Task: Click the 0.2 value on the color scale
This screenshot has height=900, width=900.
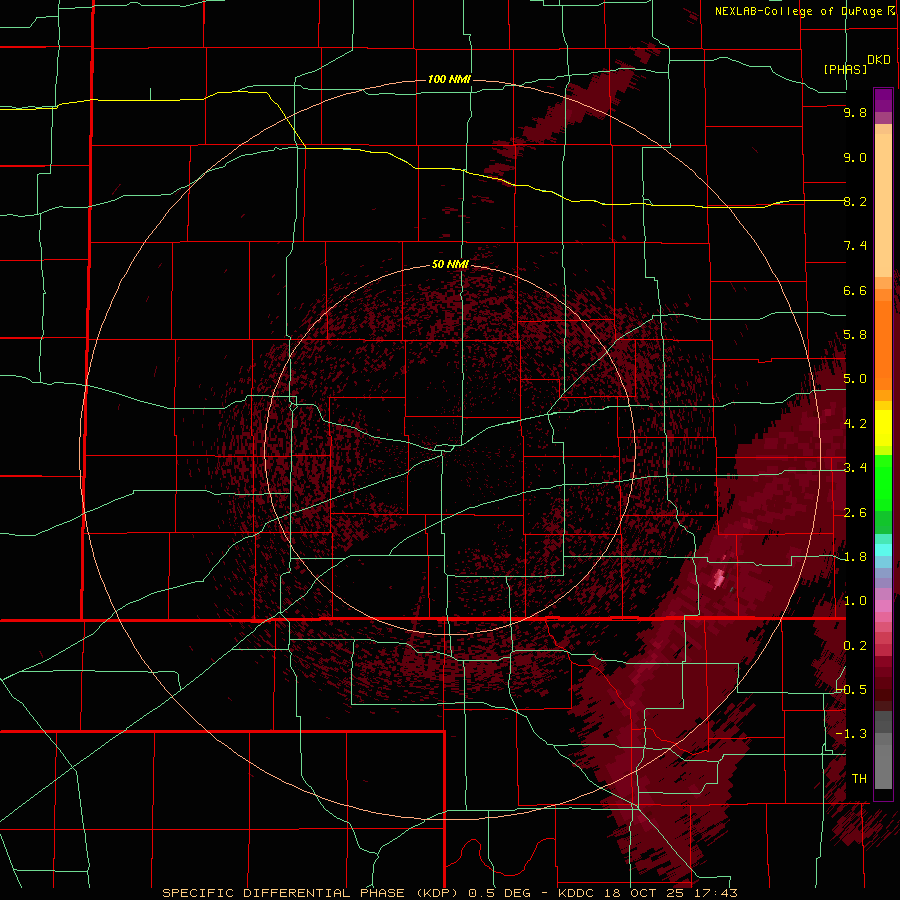Action: click(x=855, y=646)
